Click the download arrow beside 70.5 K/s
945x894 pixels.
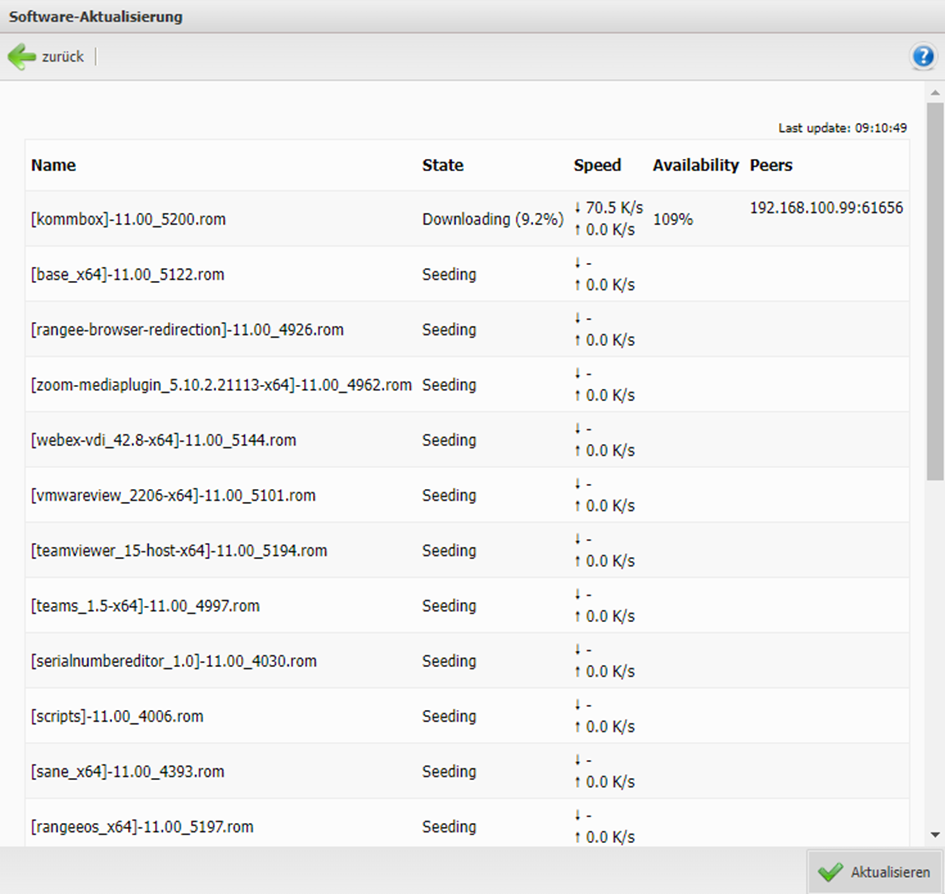[578, 208]
